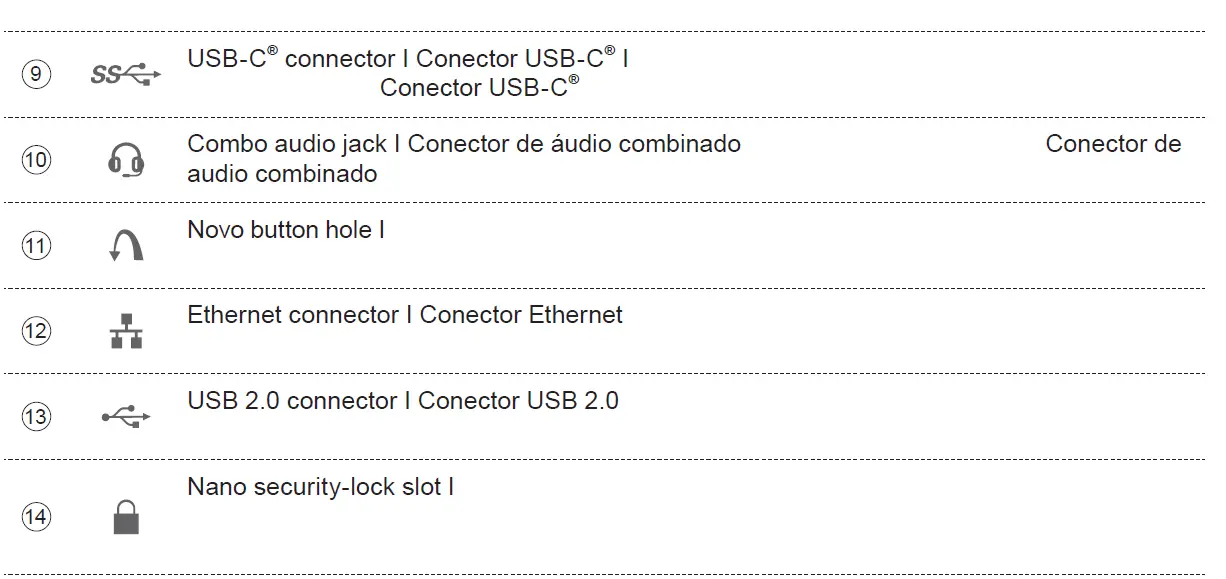Select the circled number 12 marker
Screen dimensions: 1226x579
pyautogui.click(x=36, y=331)
